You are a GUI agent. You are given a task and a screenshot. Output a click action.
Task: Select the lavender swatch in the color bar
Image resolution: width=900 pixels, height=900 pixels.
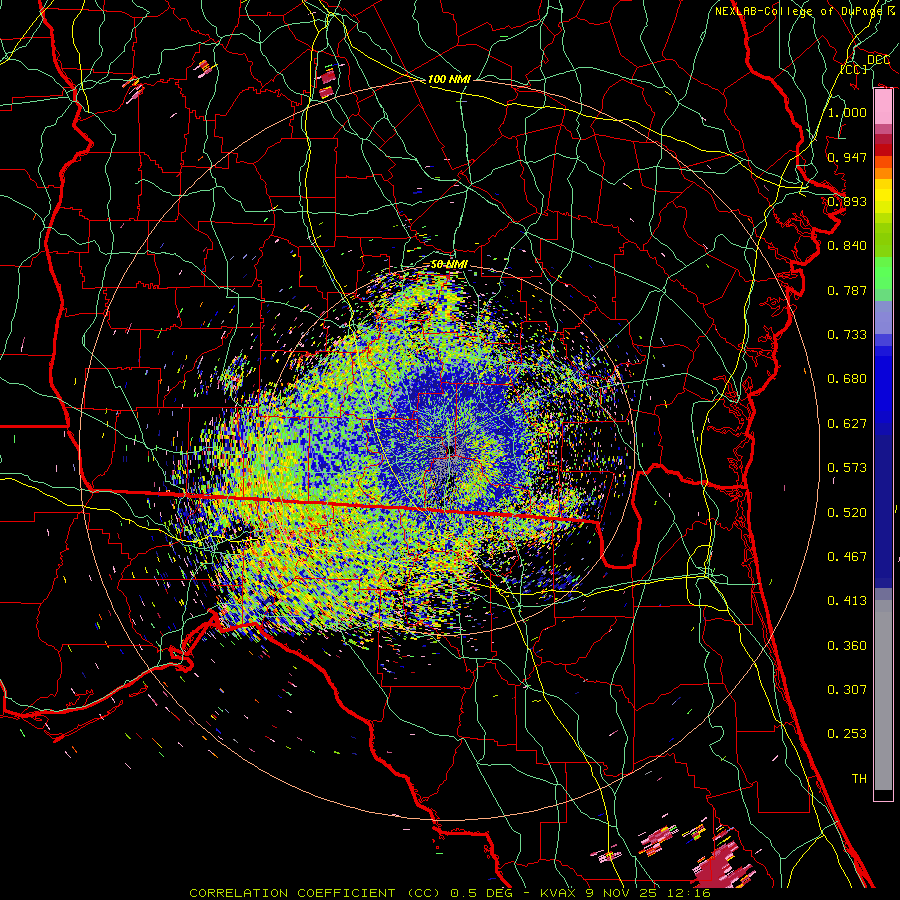coord(883,317)
